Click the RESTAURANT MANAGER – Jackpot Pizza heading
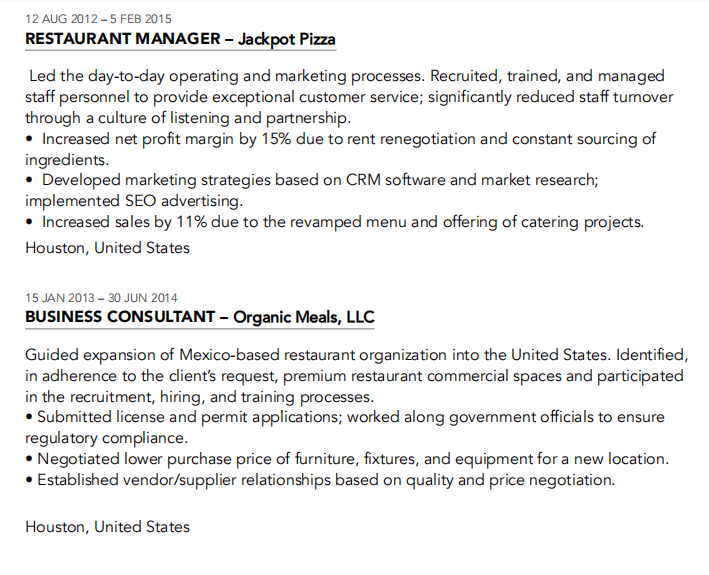 tap(180, 40)
